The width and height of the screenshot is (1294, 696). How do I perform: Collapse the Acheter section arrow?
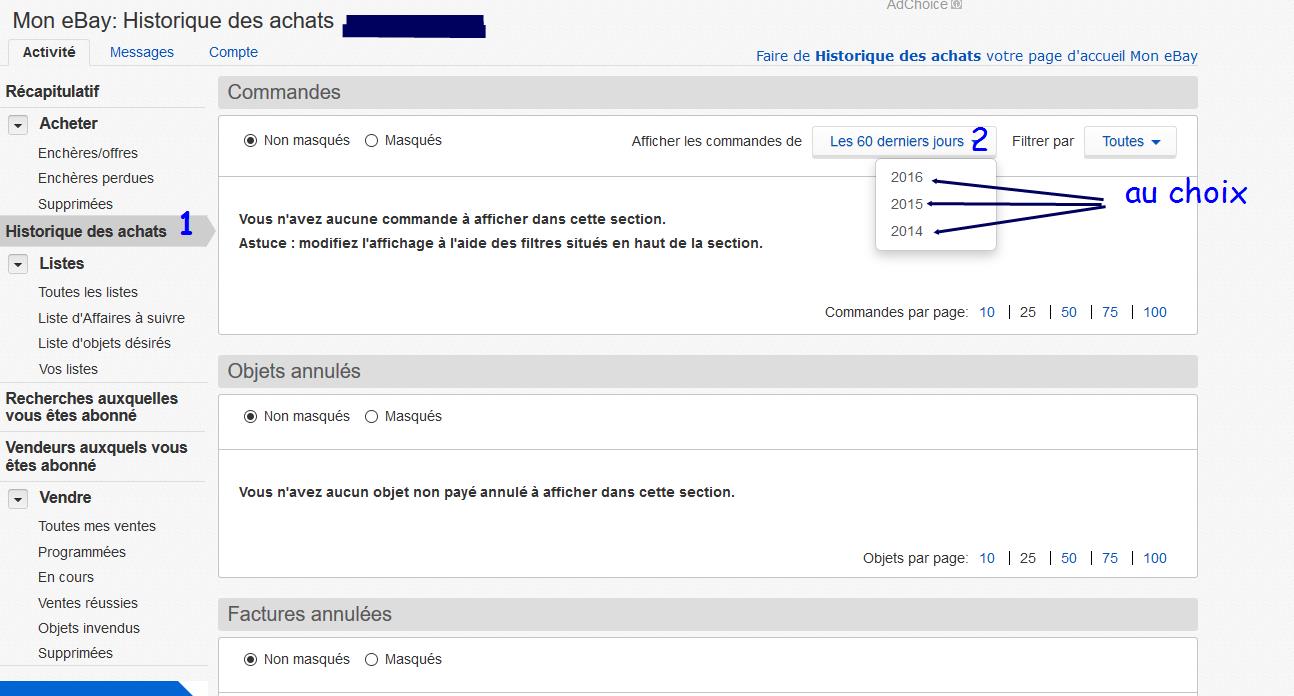pos(17,125)
